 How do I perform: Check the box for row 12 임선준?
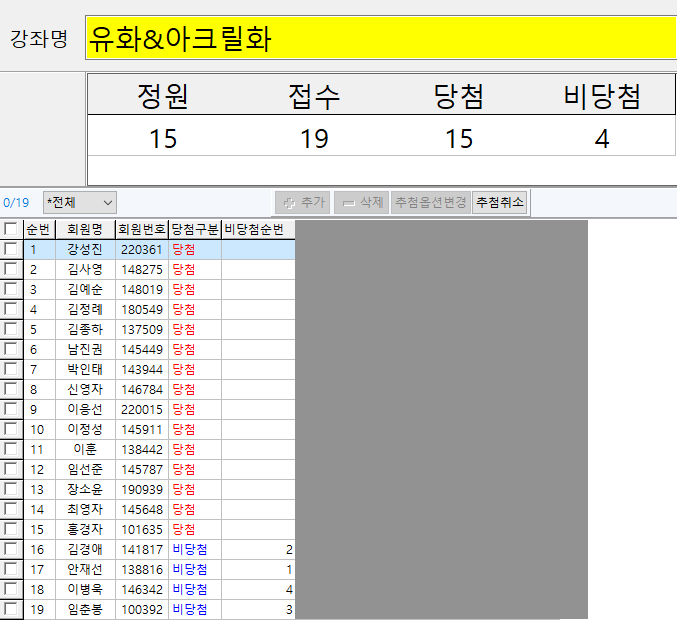pyautogui.click(x=10, y=469)
